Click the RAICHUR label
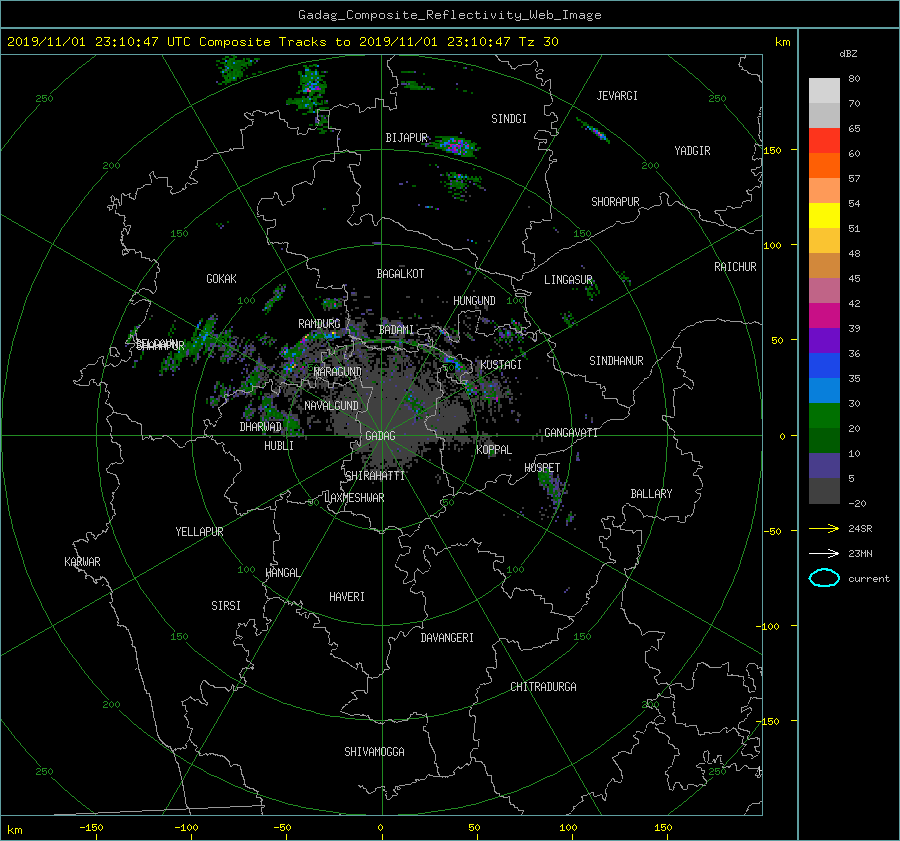The height and width of the screenshot is (841, 900). click(735, 267)
